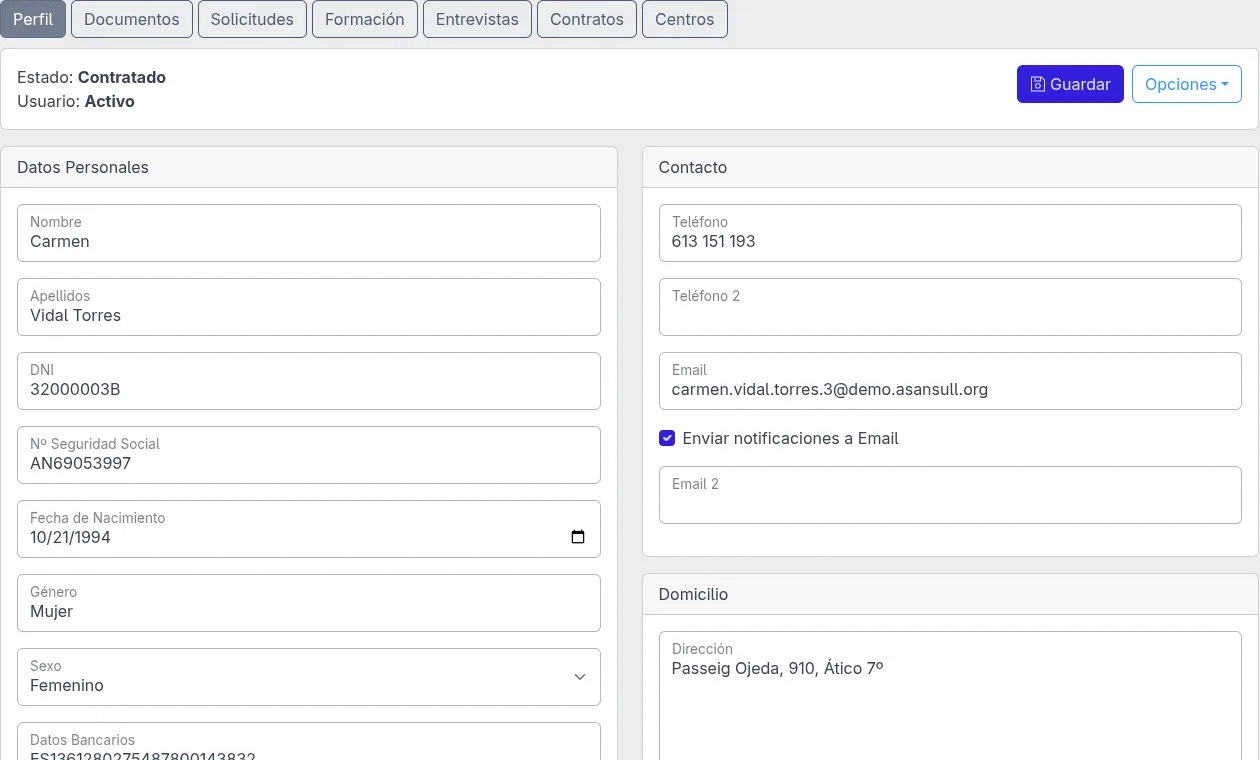This screenshot has width=1260, height=760.
Task: Open the Contratos tab
Action: click(587, 19)
